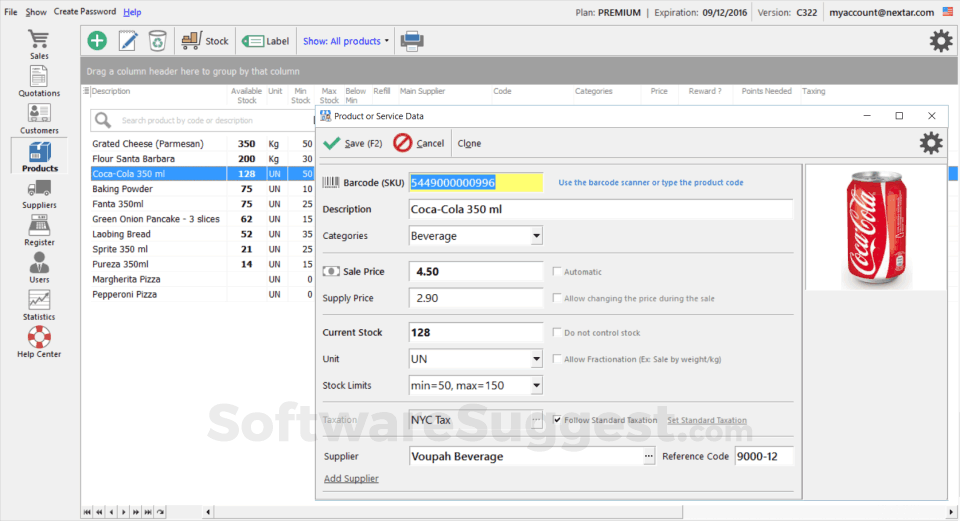
Task: Open the Create Password menu
Action: click(x=85, y=12)
